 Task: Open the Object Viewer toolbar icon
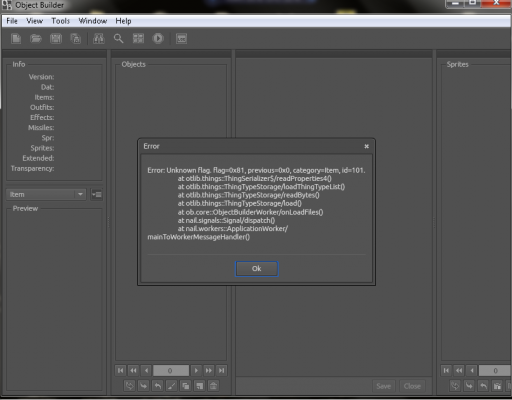point(138,39)
